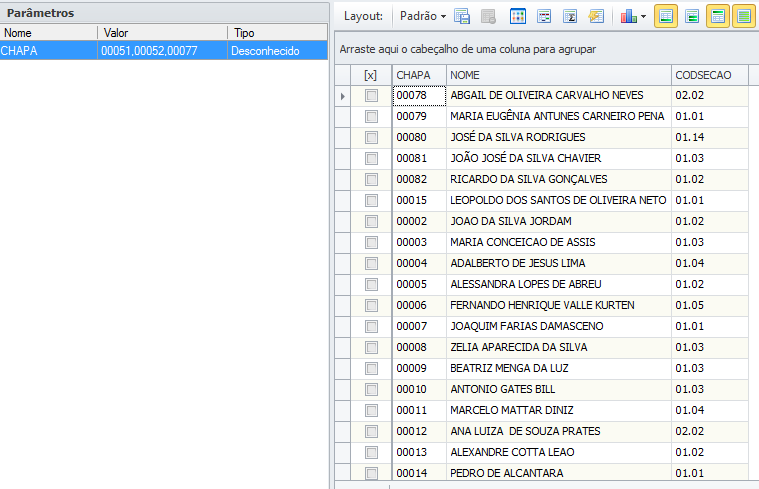Check the box for ALESSANDRA LOPES DE ABREU
Image resolution: width=759 pixels, height=489 pixels.
click(371, 284)
